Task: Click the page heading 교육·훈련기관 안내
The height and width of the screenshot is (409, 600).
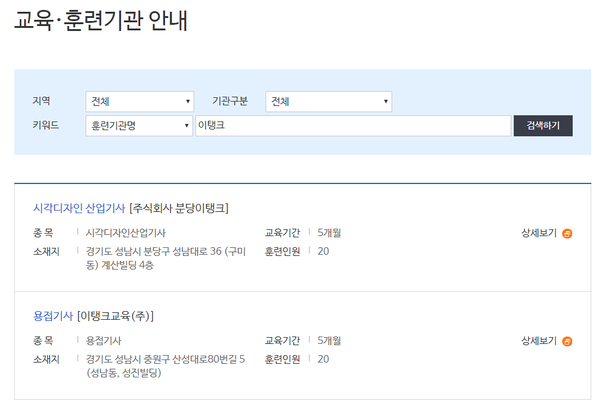Action: point(101,20)
